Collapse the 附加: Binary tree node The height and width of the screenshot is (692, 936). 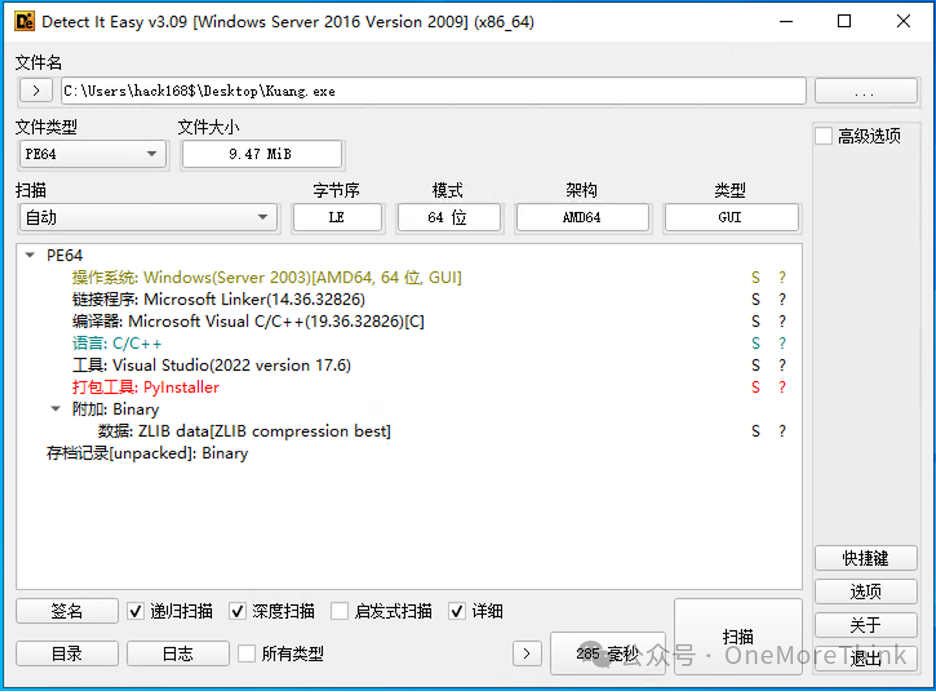[56, 409]
